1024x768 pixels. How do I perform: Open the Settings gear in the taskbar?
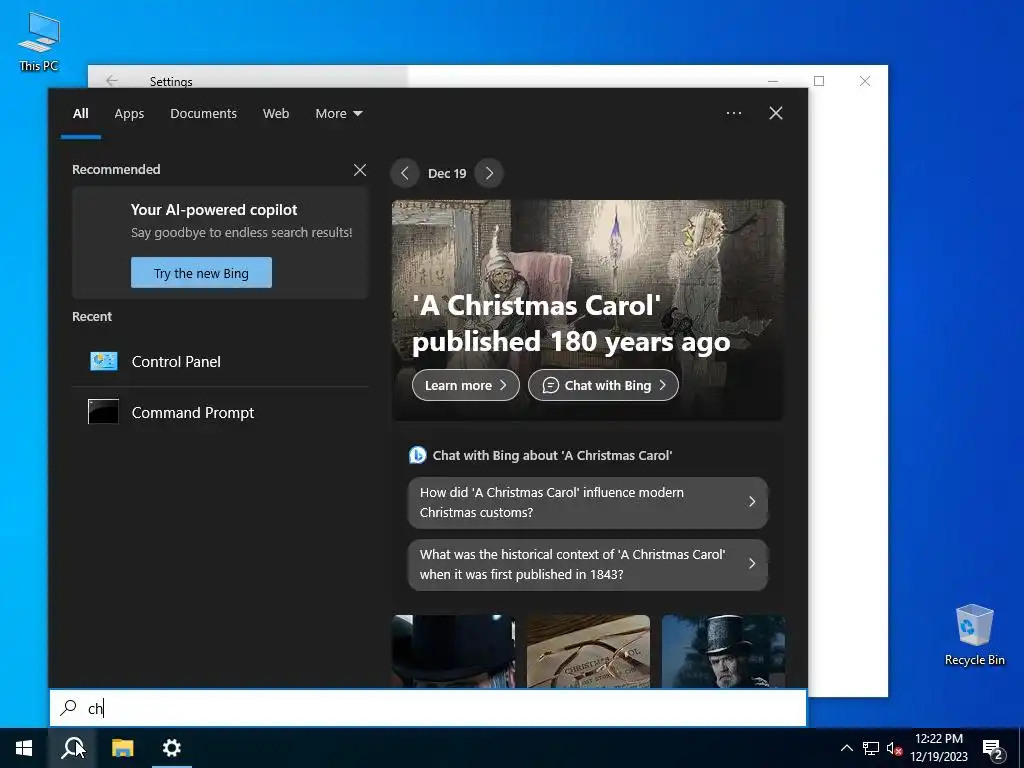[172, 748]
